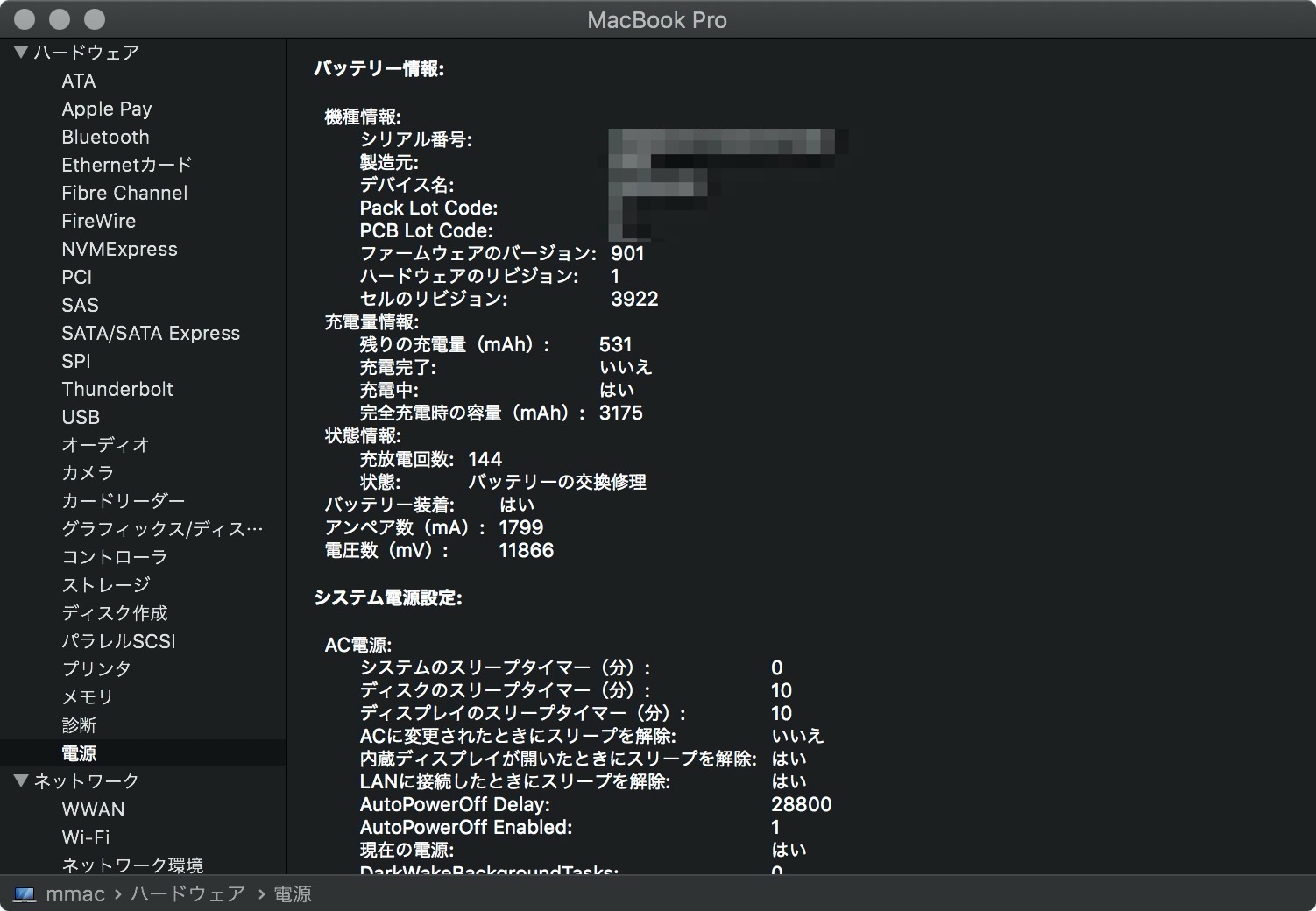Select USB from the sidebar
The width and height of the screenshot is (1316, 911).
pyautogui.click(x=80, y=417)
